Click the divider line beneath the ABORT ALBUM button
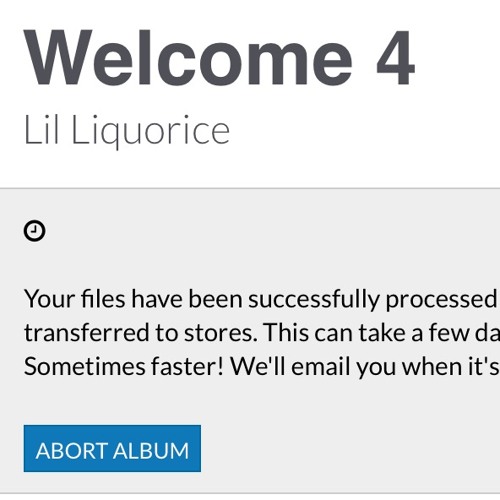500x500 pixels. tap(250, 494)
